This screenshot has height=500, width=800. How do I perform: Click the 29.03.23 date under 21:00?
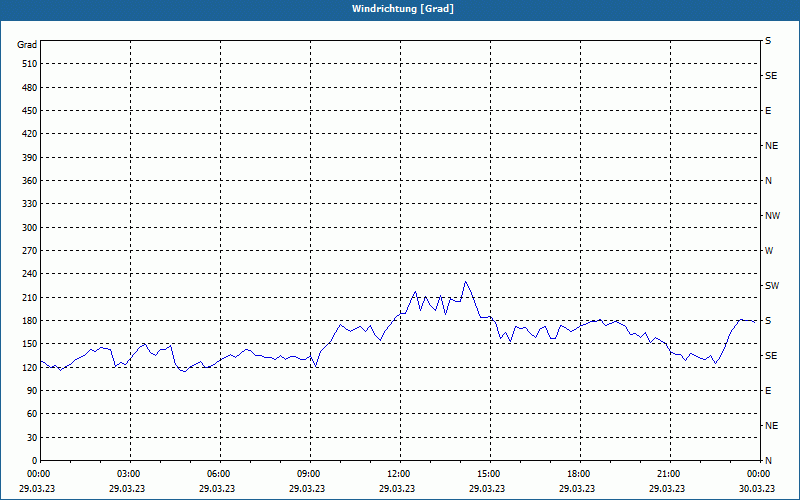pyautogui.click(x=667, y=488)
